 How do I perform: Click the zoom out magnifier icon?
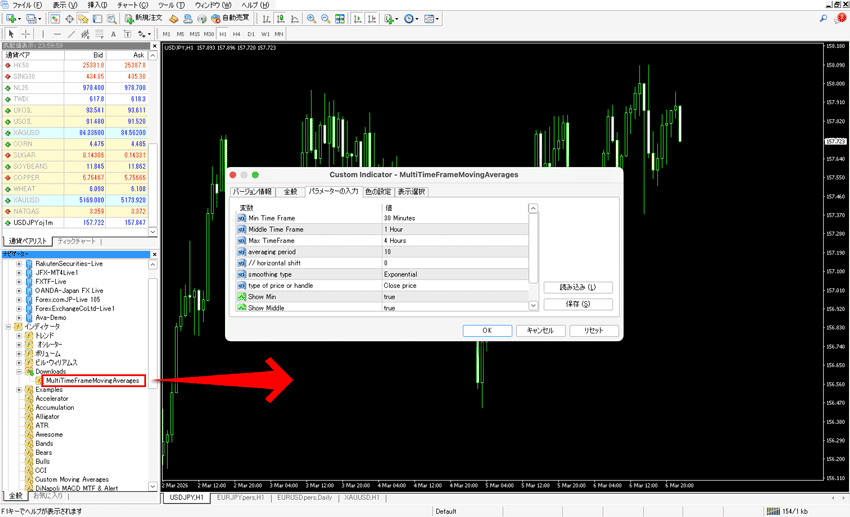(x=326, y=19)
